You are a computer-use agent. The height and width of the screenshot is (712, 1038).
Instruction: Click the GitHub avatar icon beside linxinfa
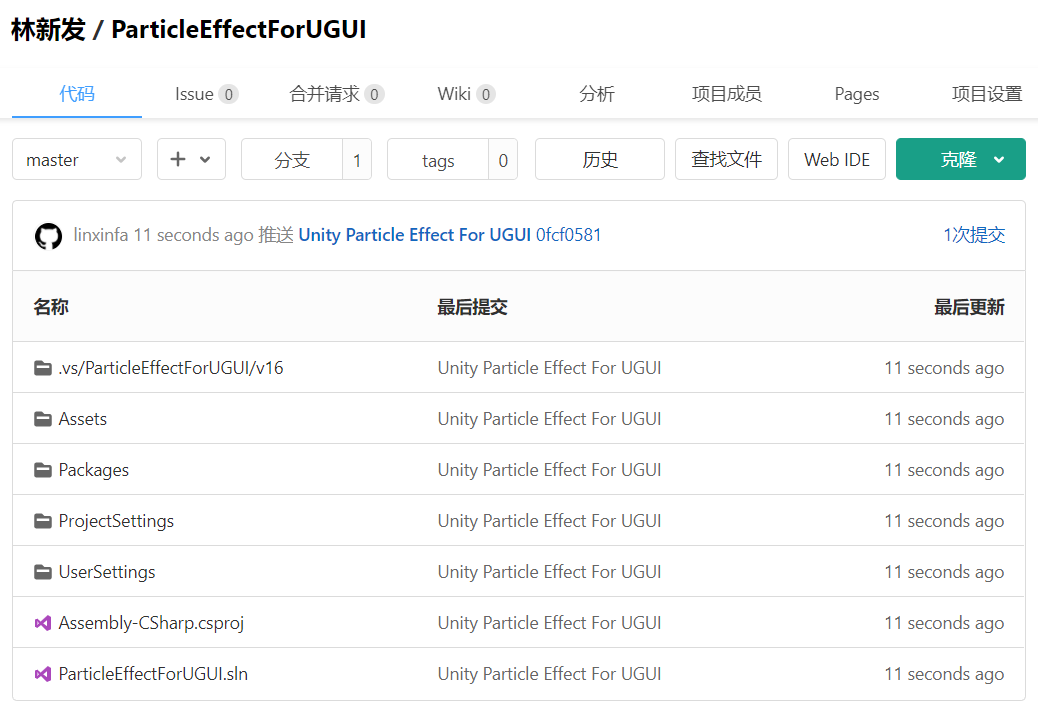[x=48, y=236]
